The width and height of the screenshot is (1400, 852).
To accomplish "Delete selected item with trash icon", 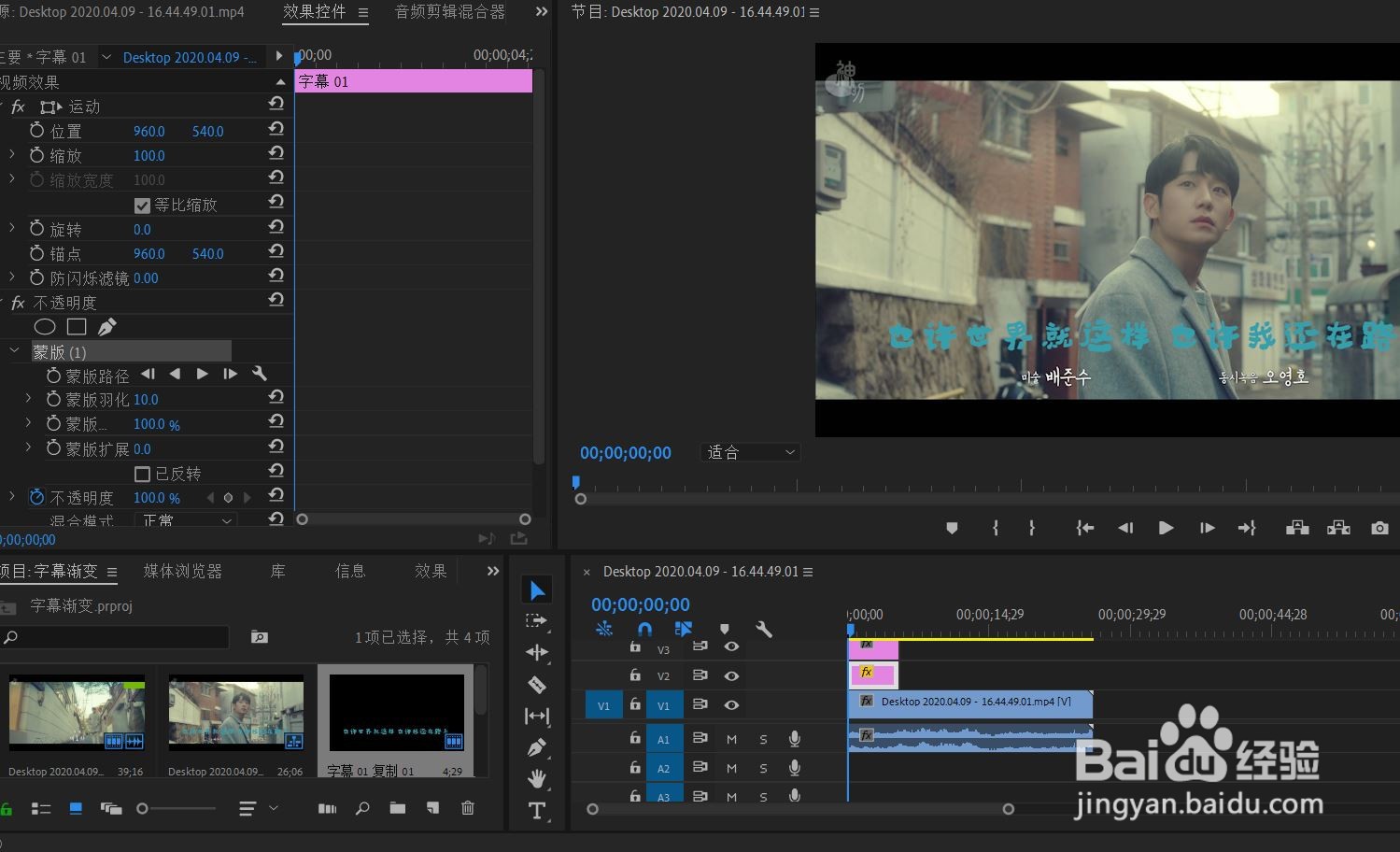I will 468,808.
